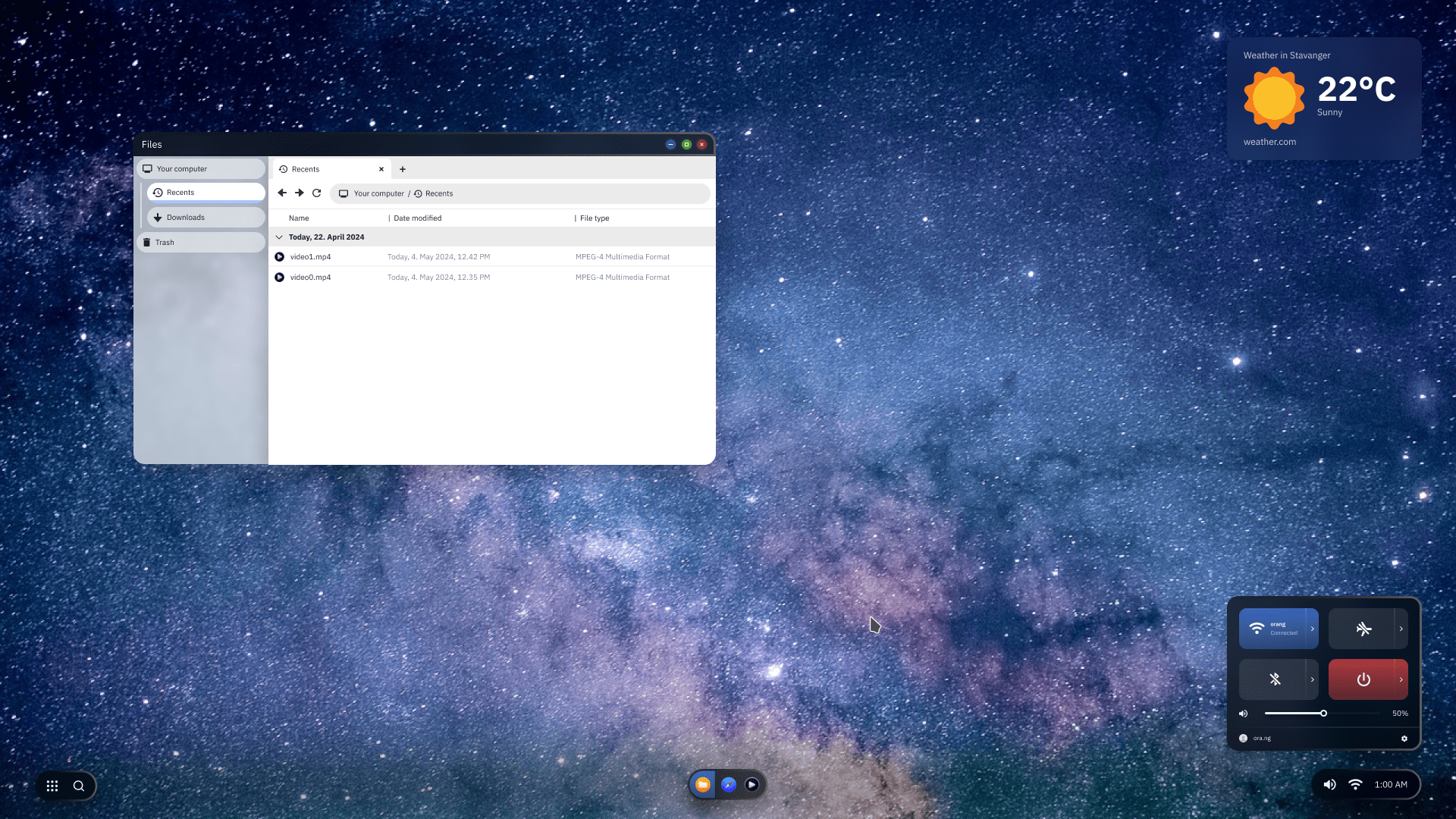Viewport: 1456px width, 819px height.
Task: Expand Wi-Fi network details with the chevron
Action: [x=1314, y=628]
